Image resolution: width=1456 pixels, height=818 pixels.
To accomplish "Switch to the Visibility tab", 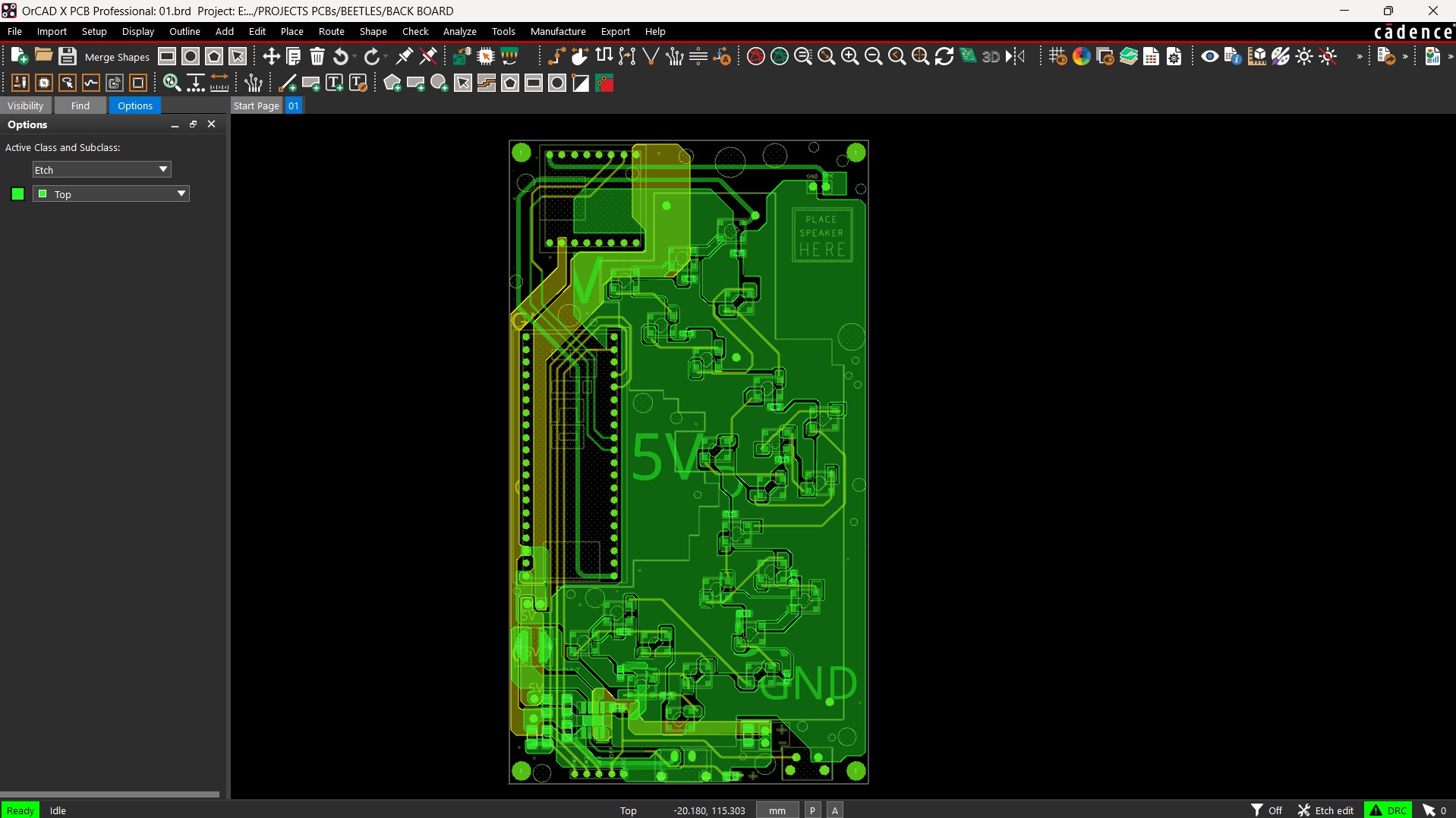I will click(x=26, y=105).
